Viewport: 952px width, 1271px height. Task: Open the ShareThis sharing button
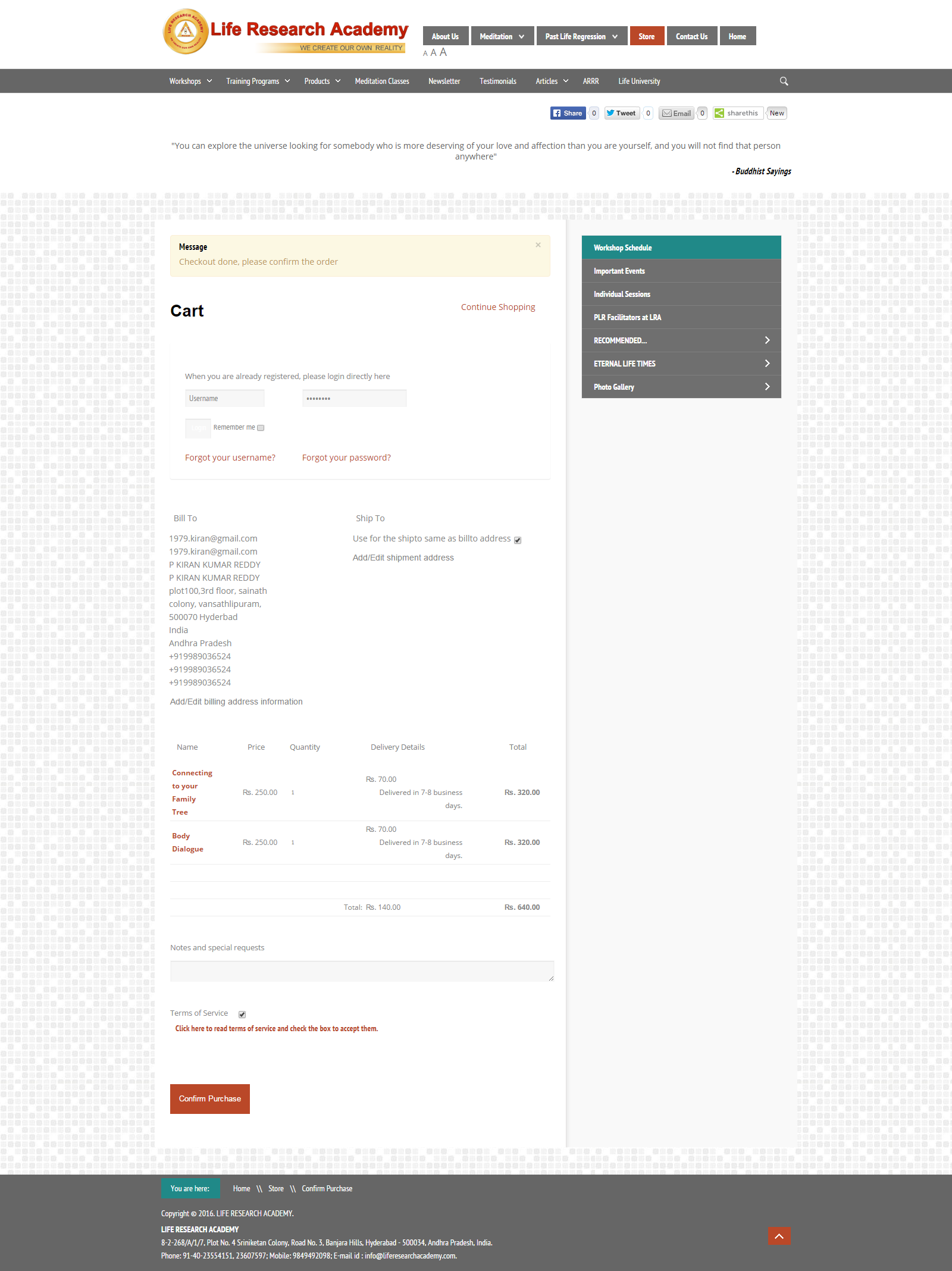point(737,113)
